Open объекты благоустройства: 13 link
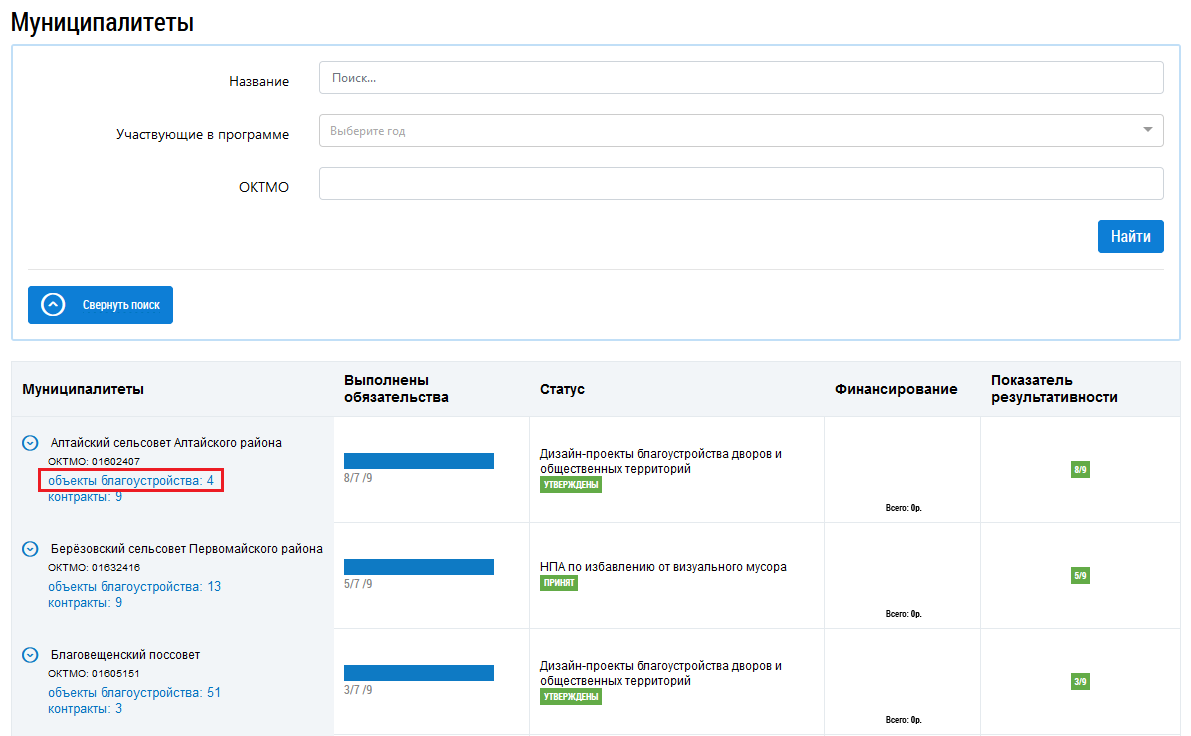1191x736 pixels. [134, 587]
